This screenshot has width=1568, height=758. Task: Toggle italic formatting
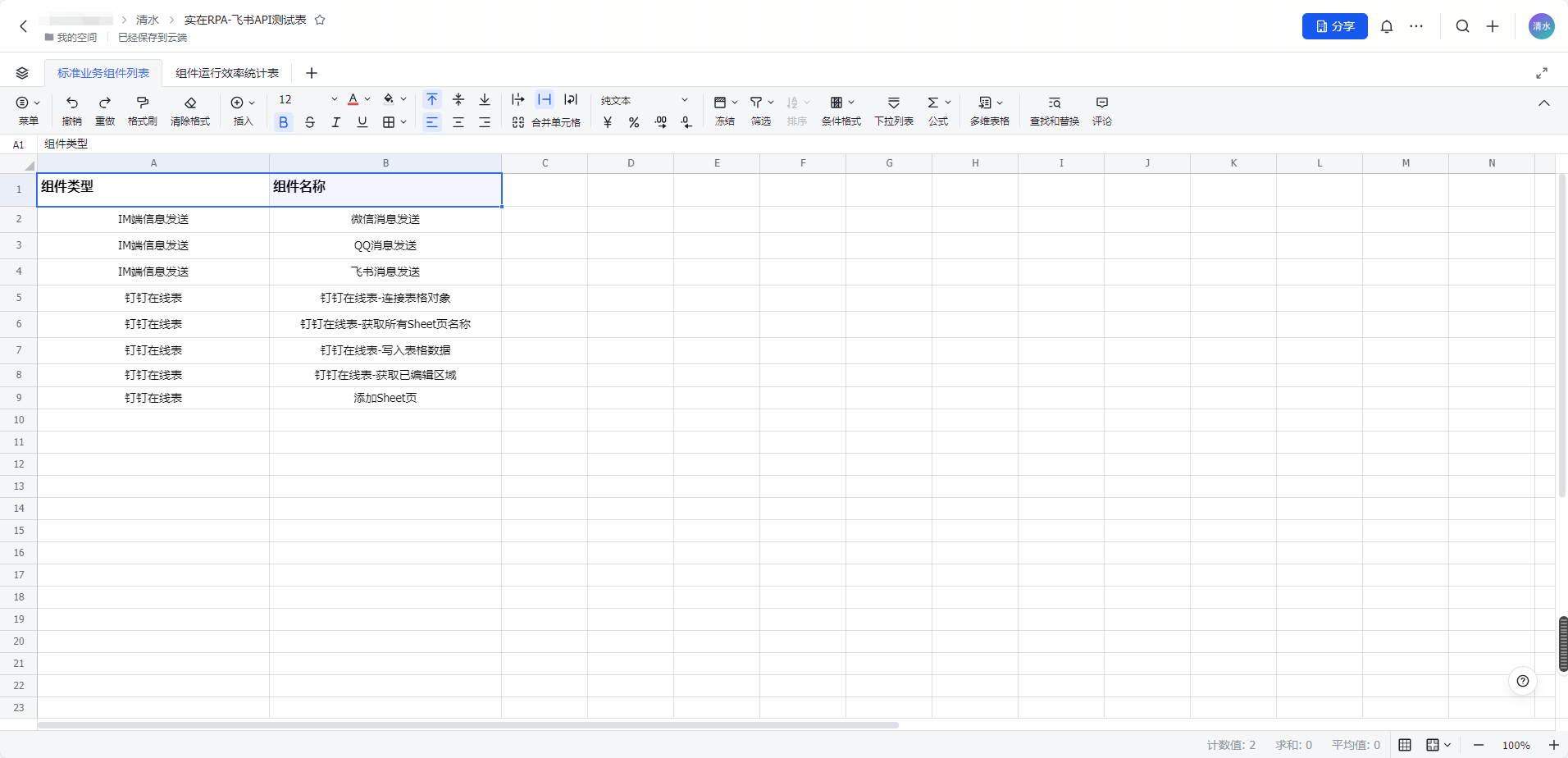click(335, 122)
